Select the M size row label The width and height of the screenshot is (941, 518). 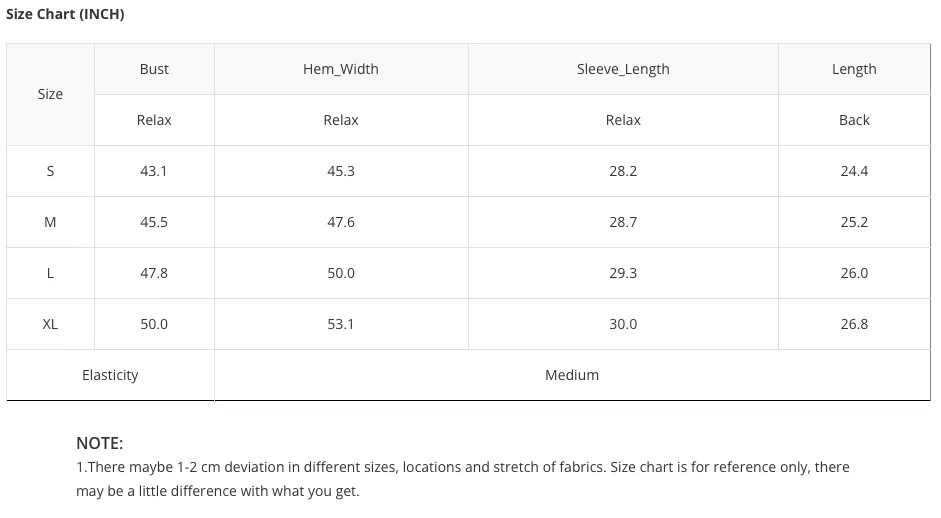point(50,222)
